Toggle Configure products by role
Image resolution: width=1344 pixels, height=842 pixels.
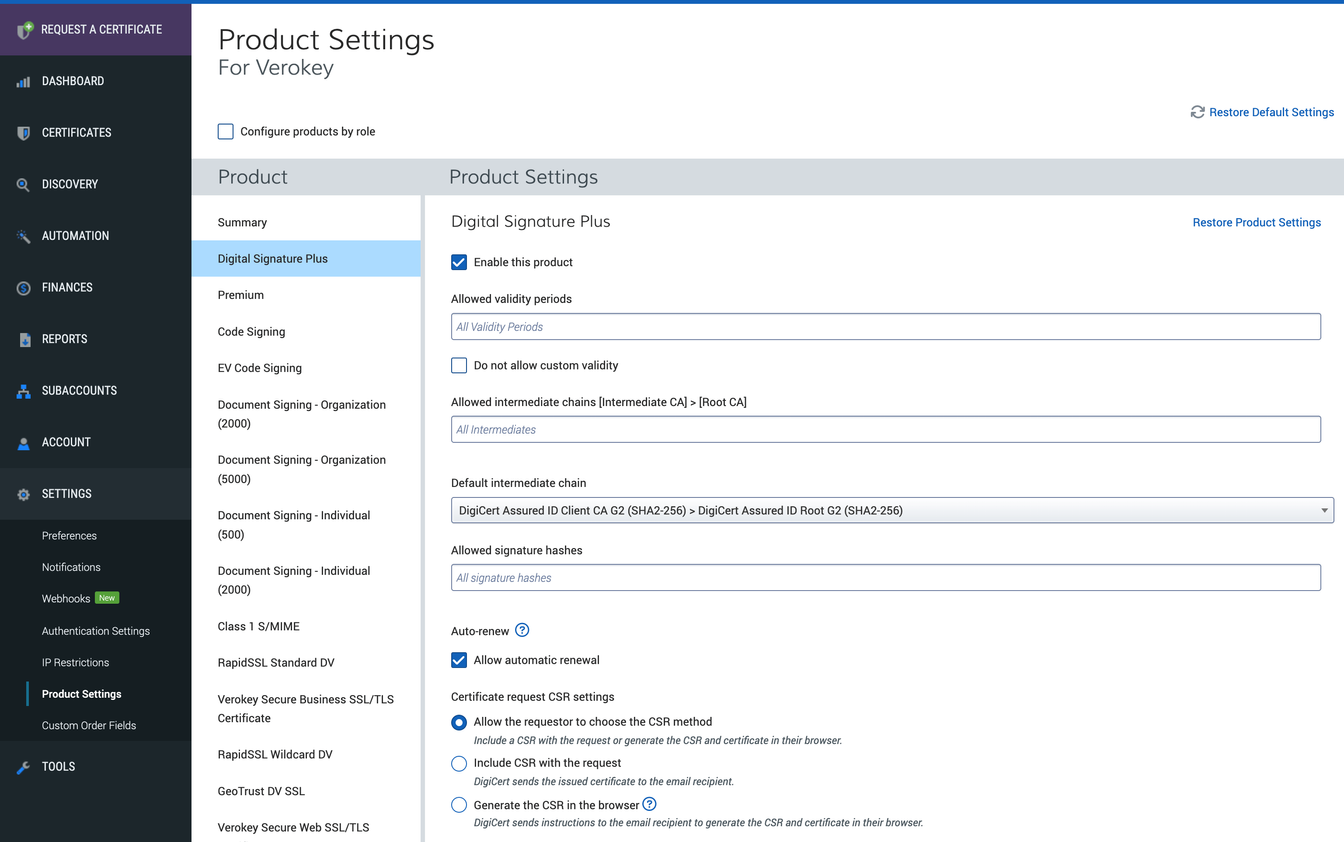(x=225, y=131)
